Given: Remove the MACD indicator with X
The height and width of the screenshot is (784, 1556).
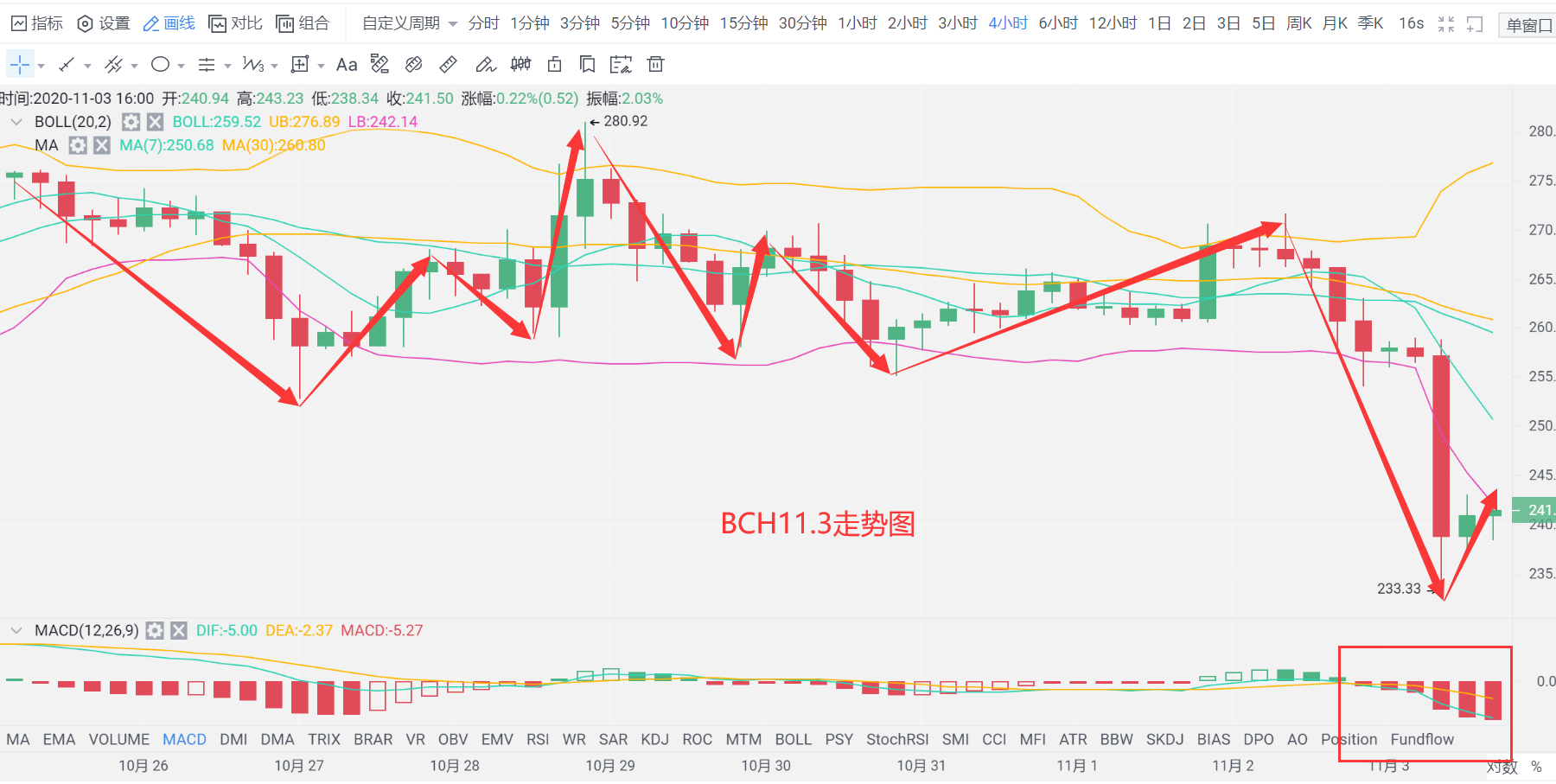Looking at the screenshot, I should point(179,631).
